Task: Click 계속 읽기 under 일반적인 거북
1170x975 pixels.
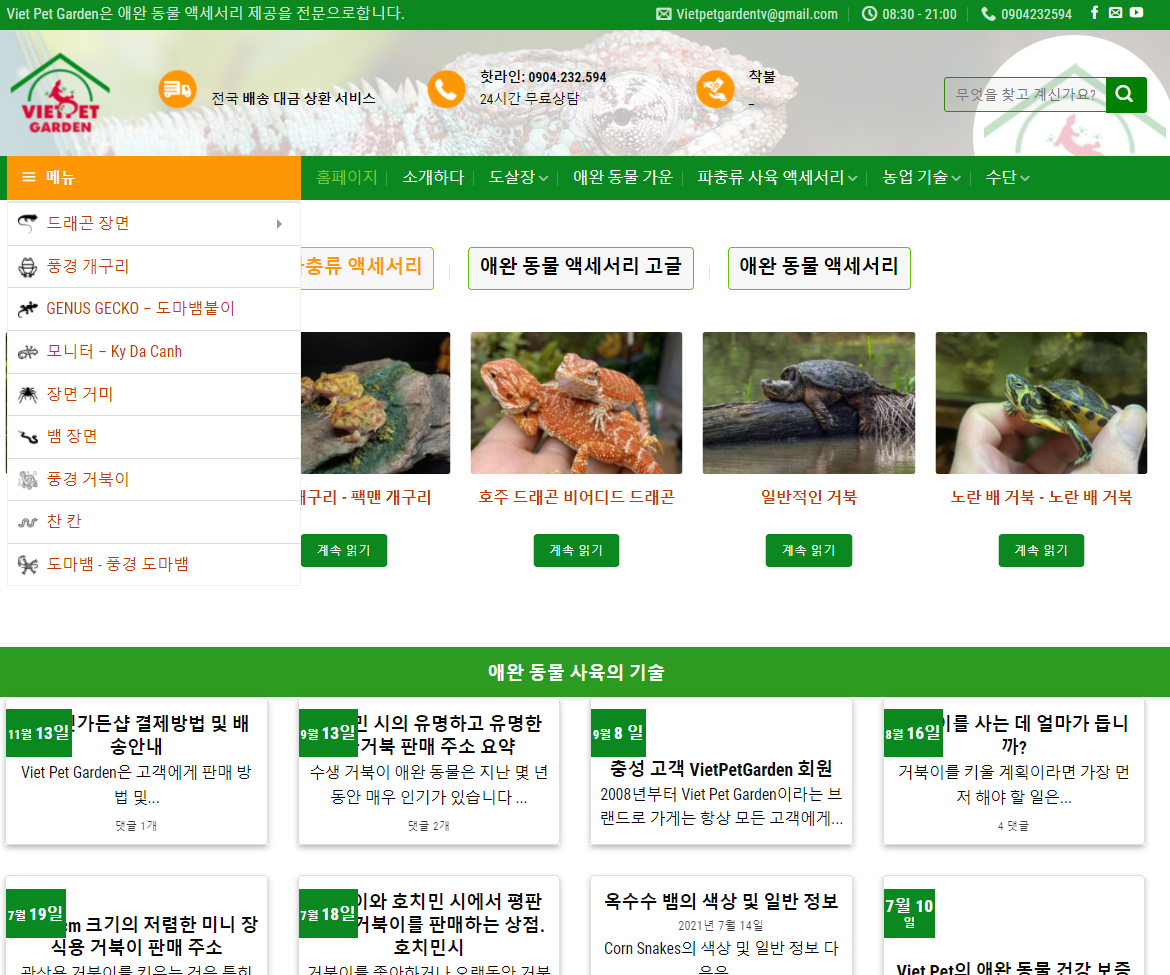Action: tap(809, 551)
